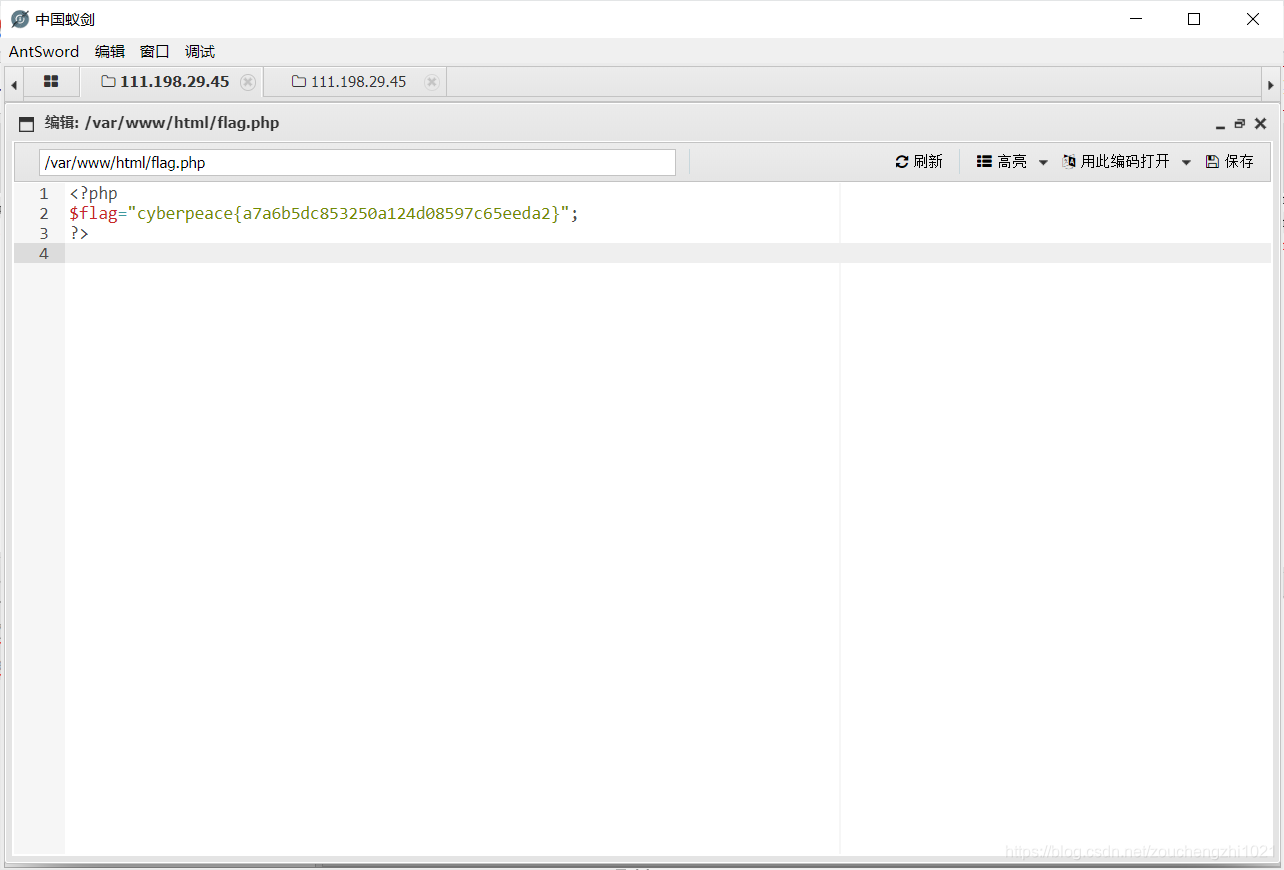Click the <?php code line
Screen dimensions: 1284x870
point(93,194)
